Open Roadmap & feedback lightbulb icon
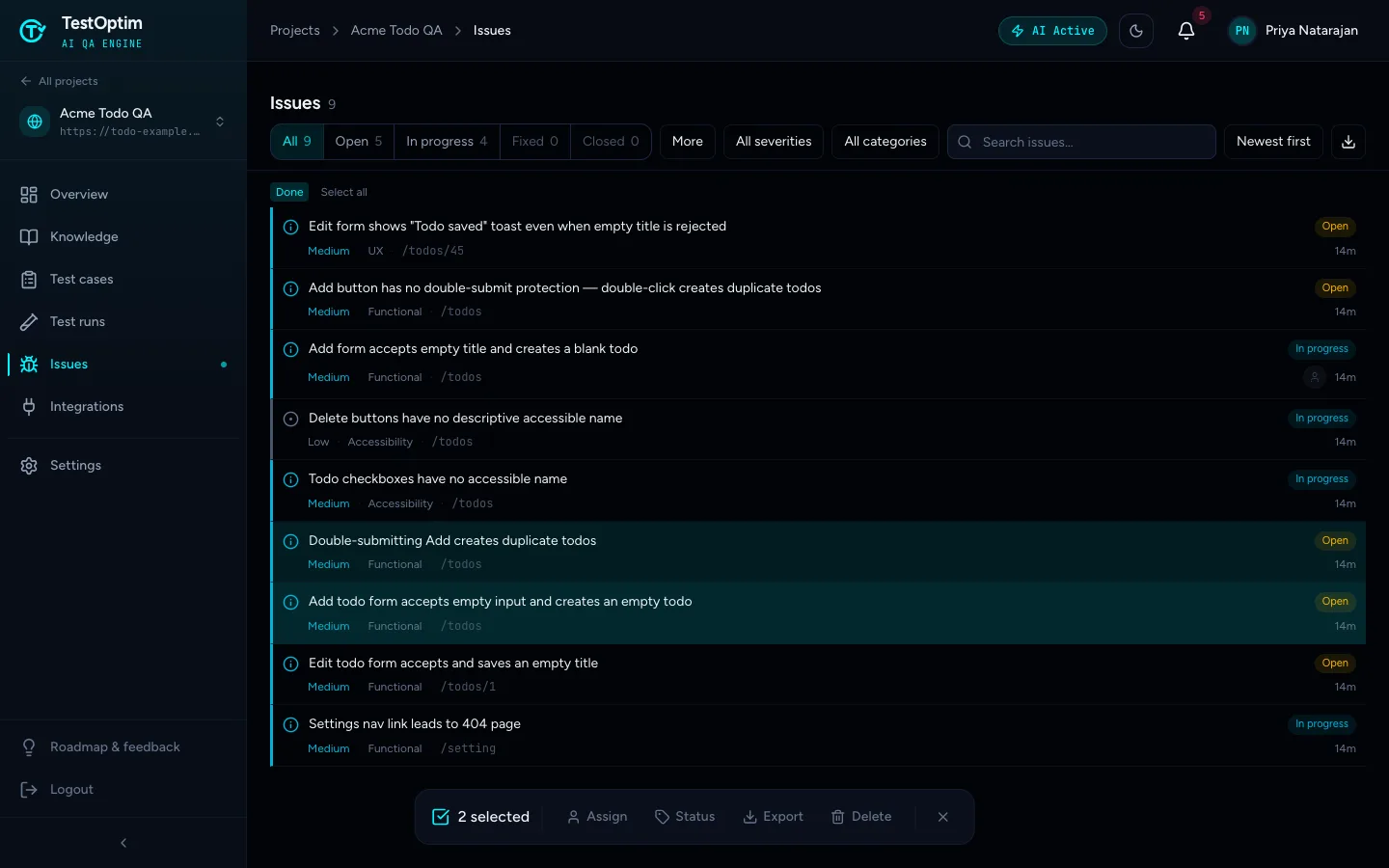 [x=29, y=747]
